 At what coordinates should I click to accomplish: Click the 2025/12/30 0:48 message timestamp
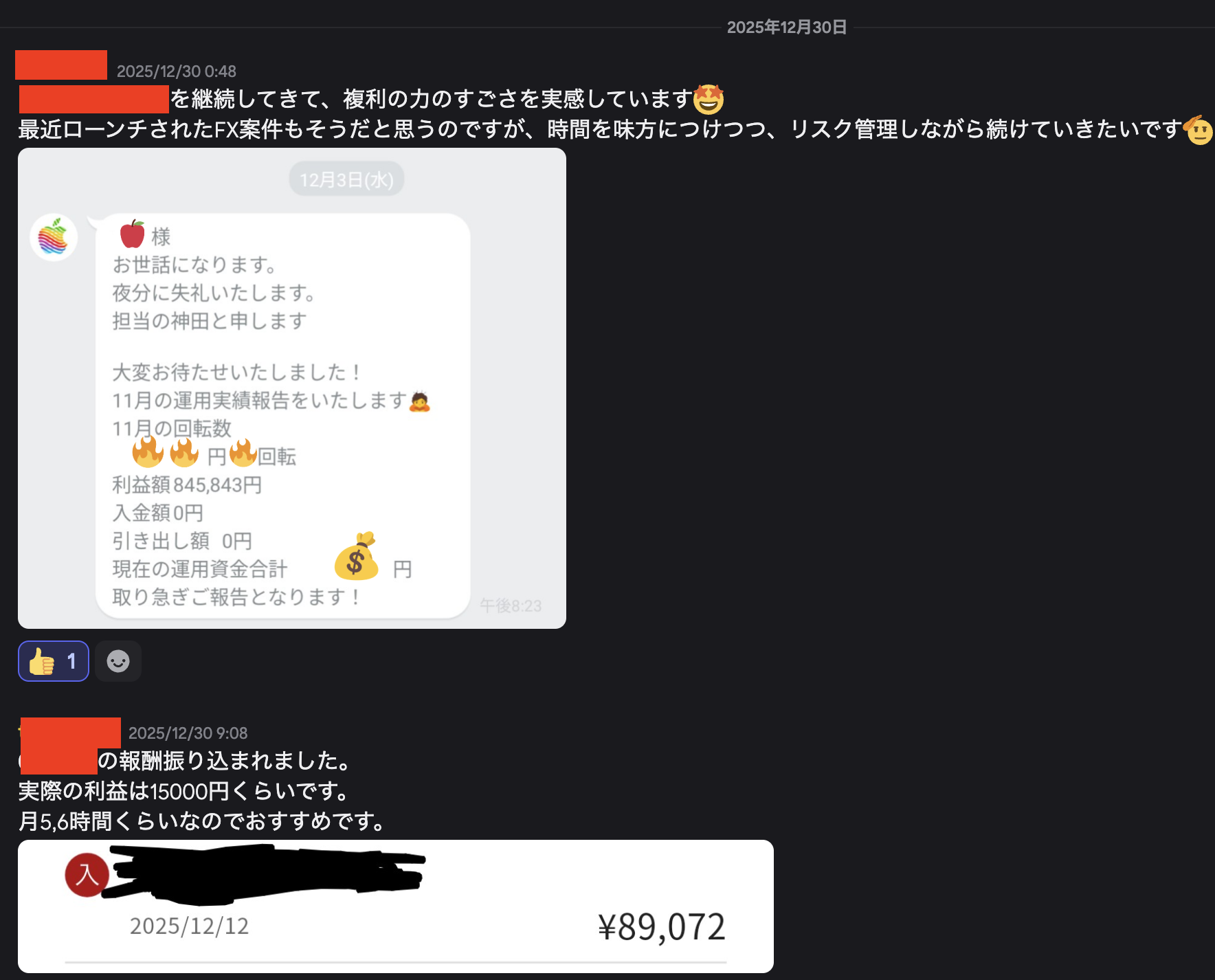pyautogui.click(x=177, y=71)
